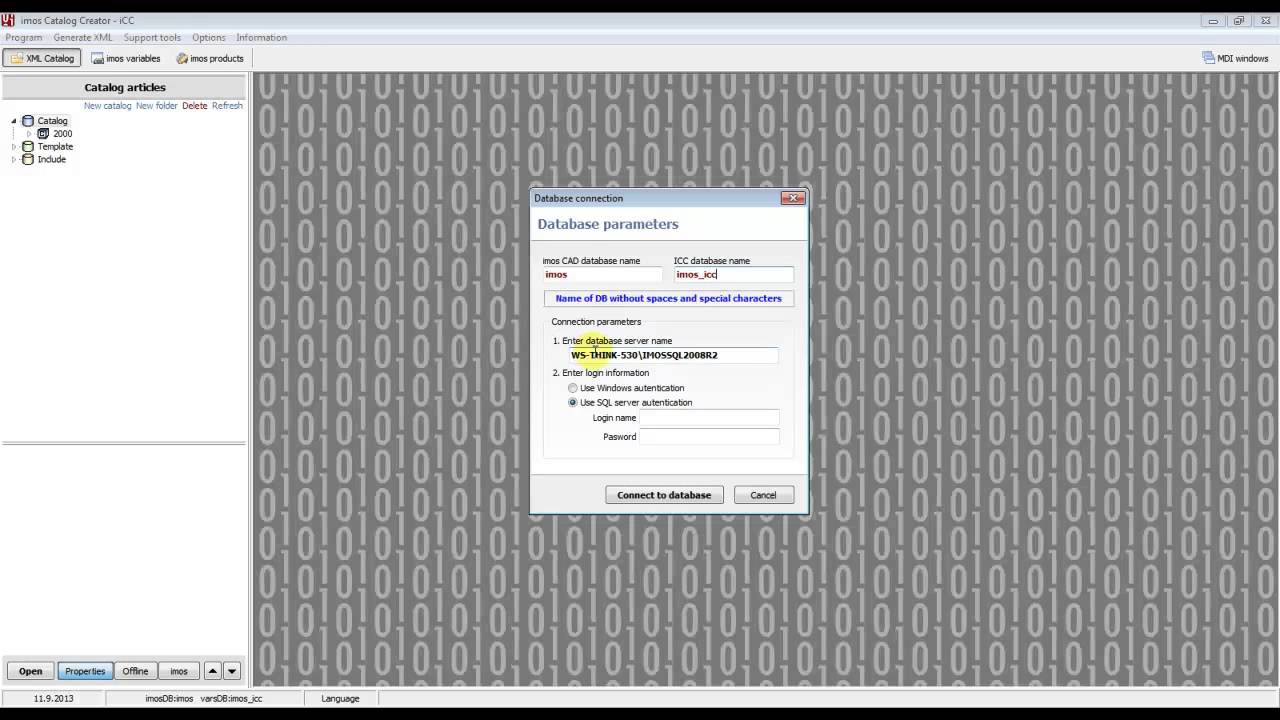Select the 2000 tree item label
The image size is (1280, 720).
(x=62, y=134)
